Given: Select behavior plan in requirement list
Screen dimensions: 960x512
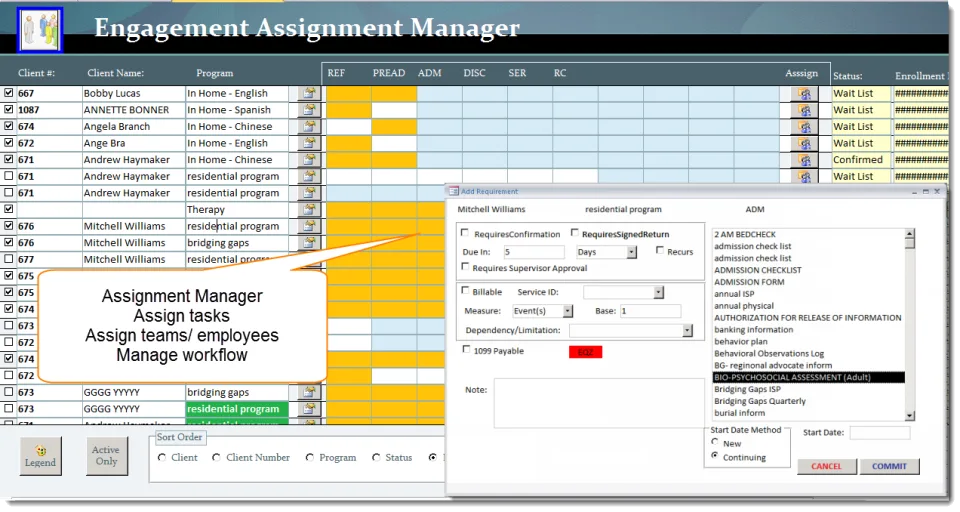Looking at the screenshot, I should [740, 342].
